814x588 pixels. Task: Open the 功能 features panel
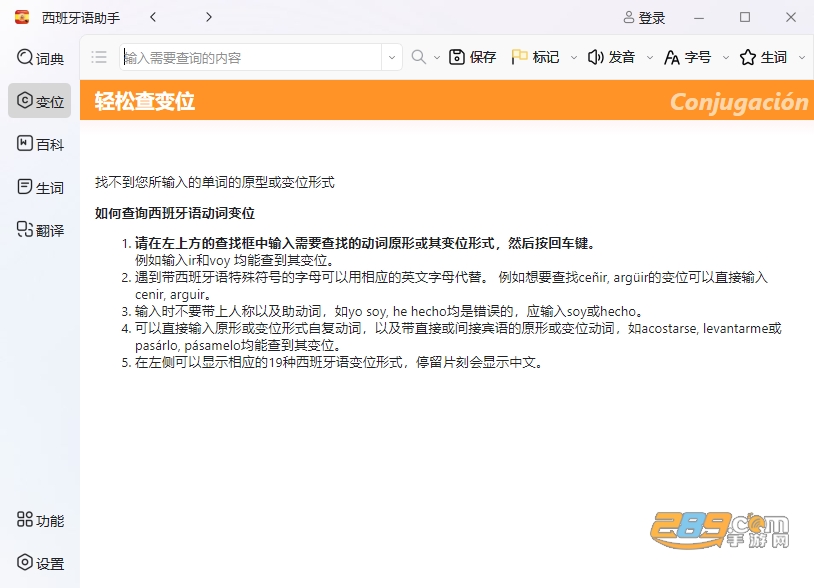pos(40,519)
